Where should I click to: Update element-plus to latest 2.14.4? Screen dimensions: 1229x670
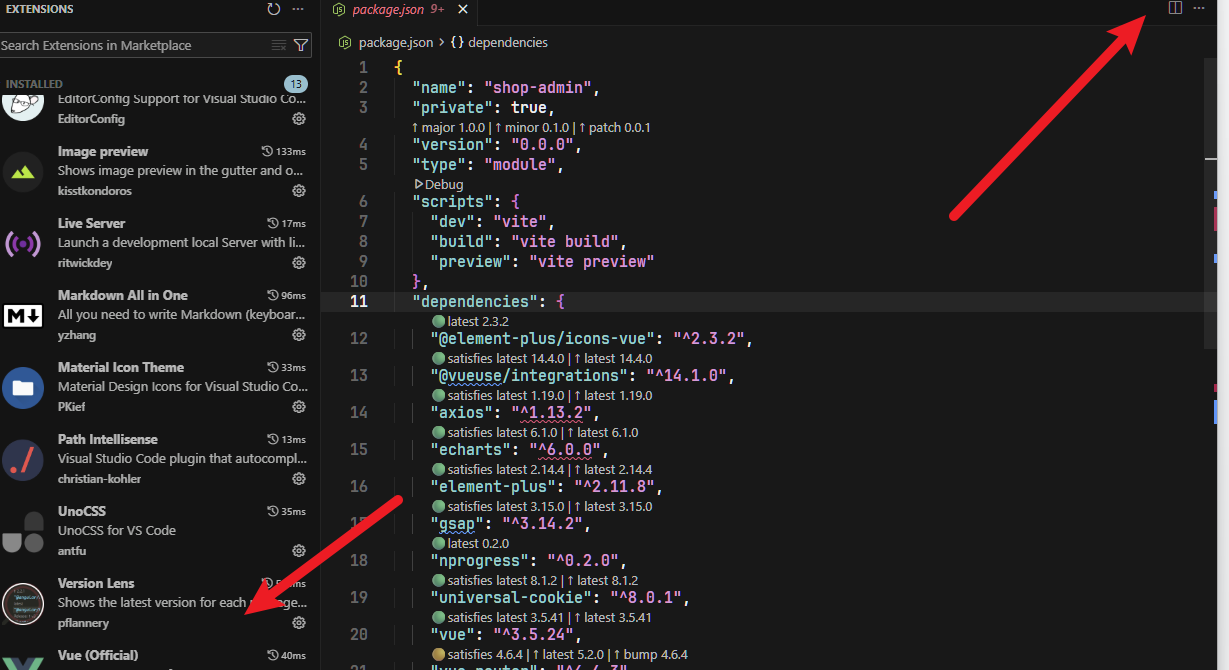point(613,469)
